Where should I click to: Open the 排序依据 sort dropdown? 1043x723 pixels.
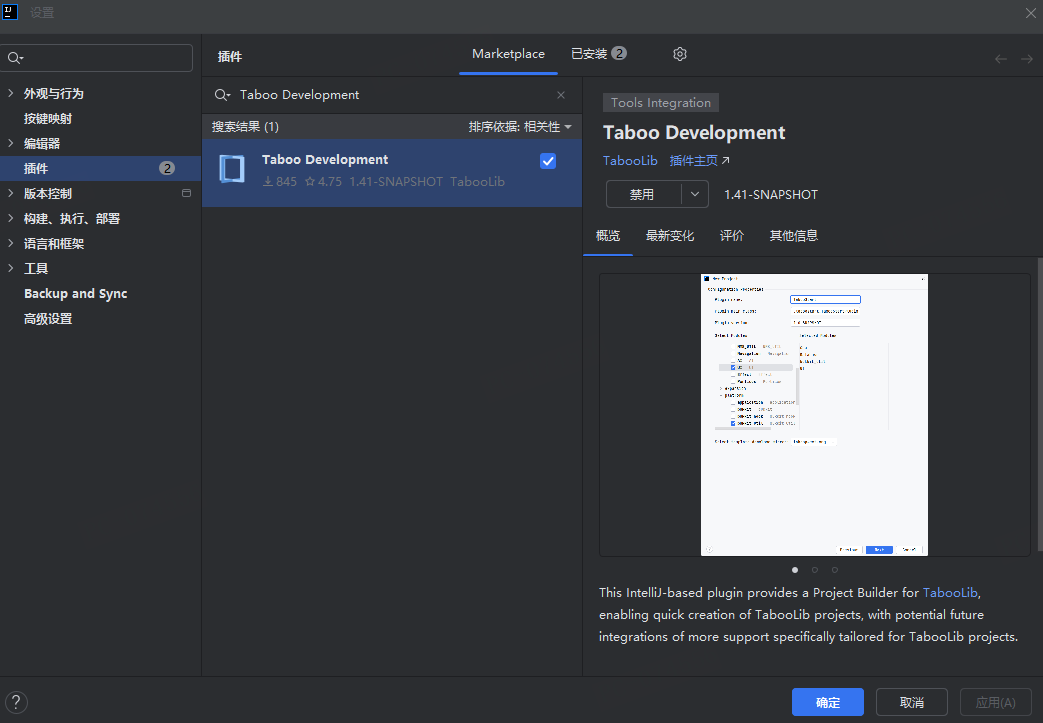click(x=520, y=127)
